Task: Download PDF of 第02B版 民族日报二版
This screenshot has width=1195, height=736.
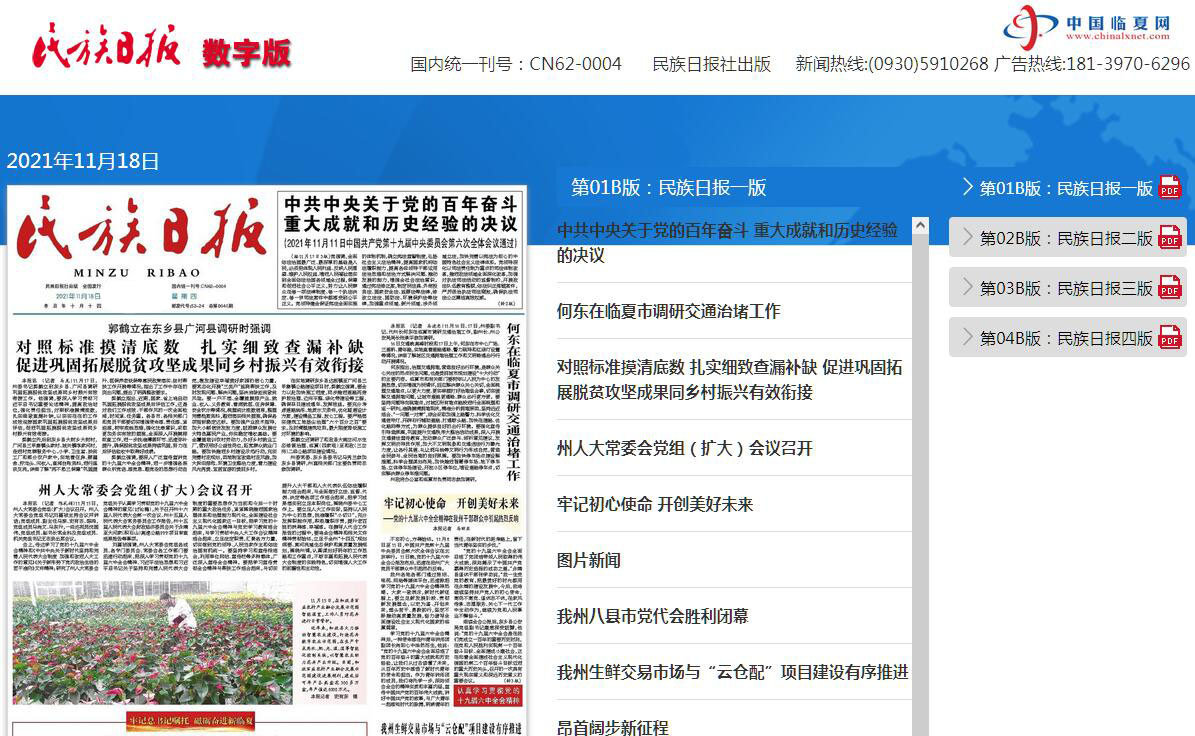Action: point(1169,237)
